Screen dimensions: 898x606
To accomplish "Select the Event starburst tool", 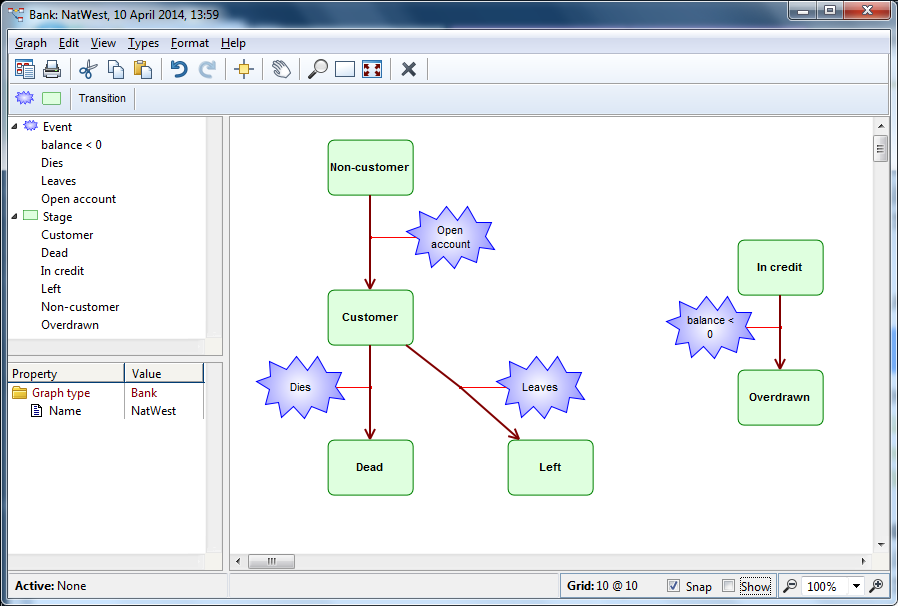I will pos(25,98).
